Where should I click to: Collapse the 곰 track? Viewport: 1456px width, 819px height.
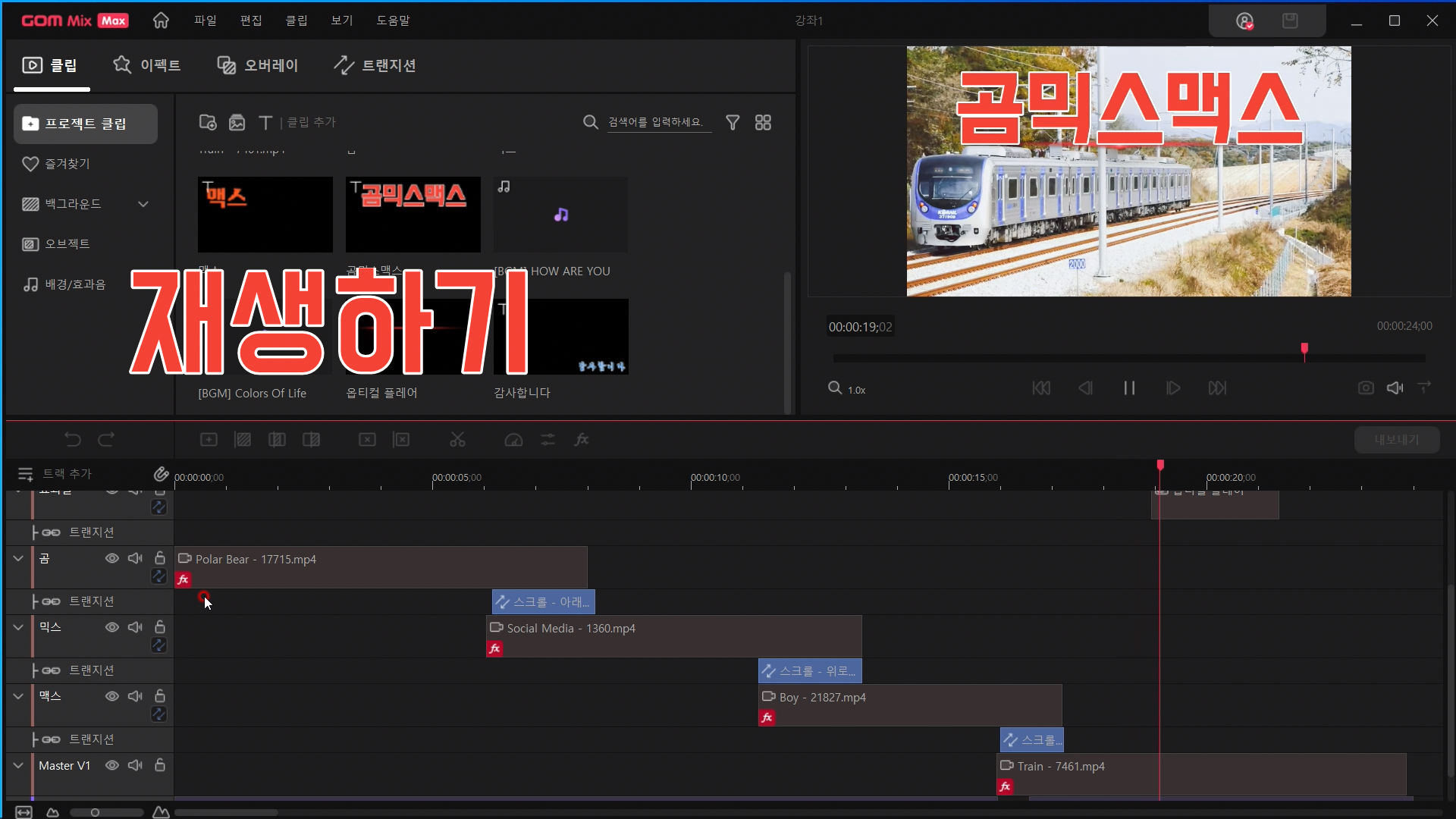pyautogui.click(x=18, y=559)
